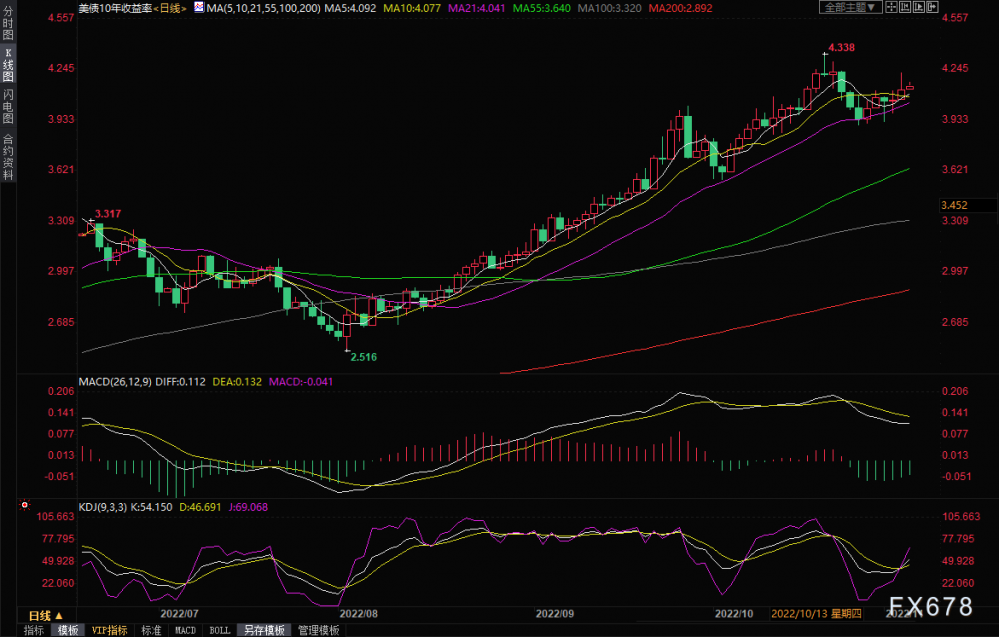The image size is (999, 637).
Task: Click the 2.516 low price marker
Action: coord(364,357)
